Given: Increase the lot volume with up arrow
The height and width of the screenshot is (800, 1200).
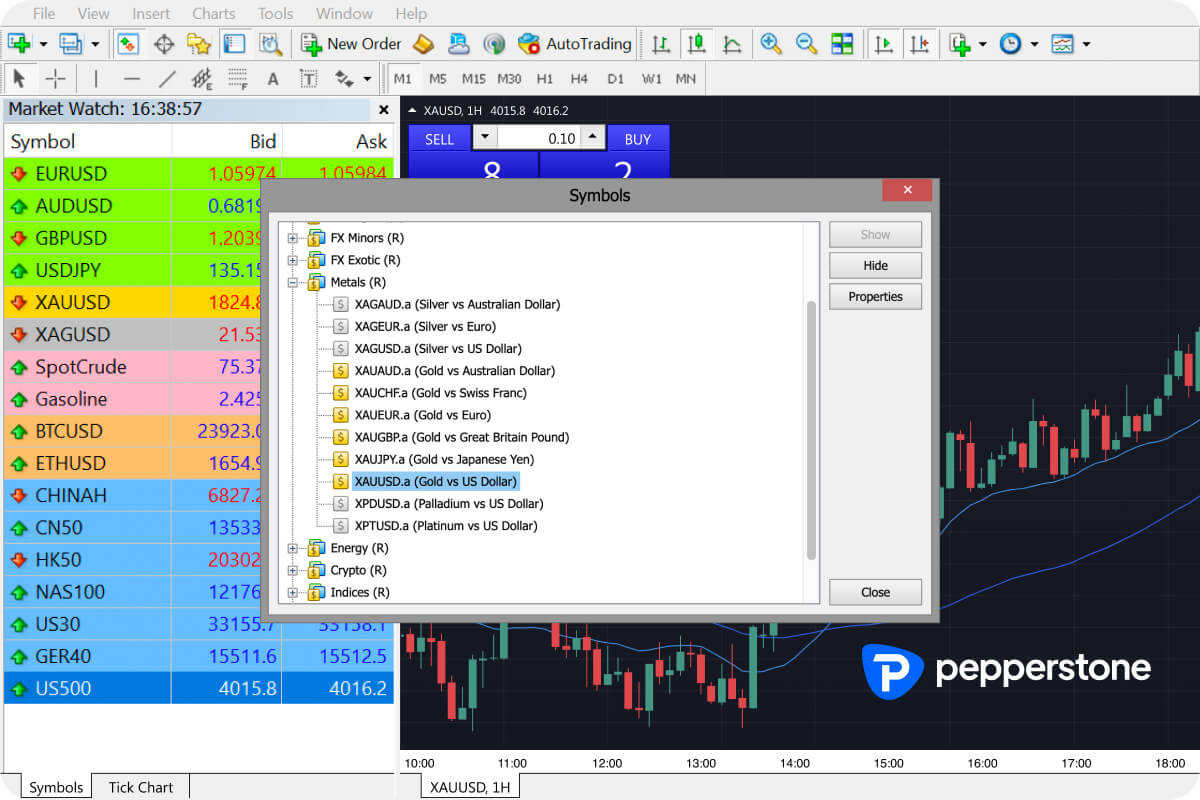Looking at the screenshot, I should [x=594, y=138].
